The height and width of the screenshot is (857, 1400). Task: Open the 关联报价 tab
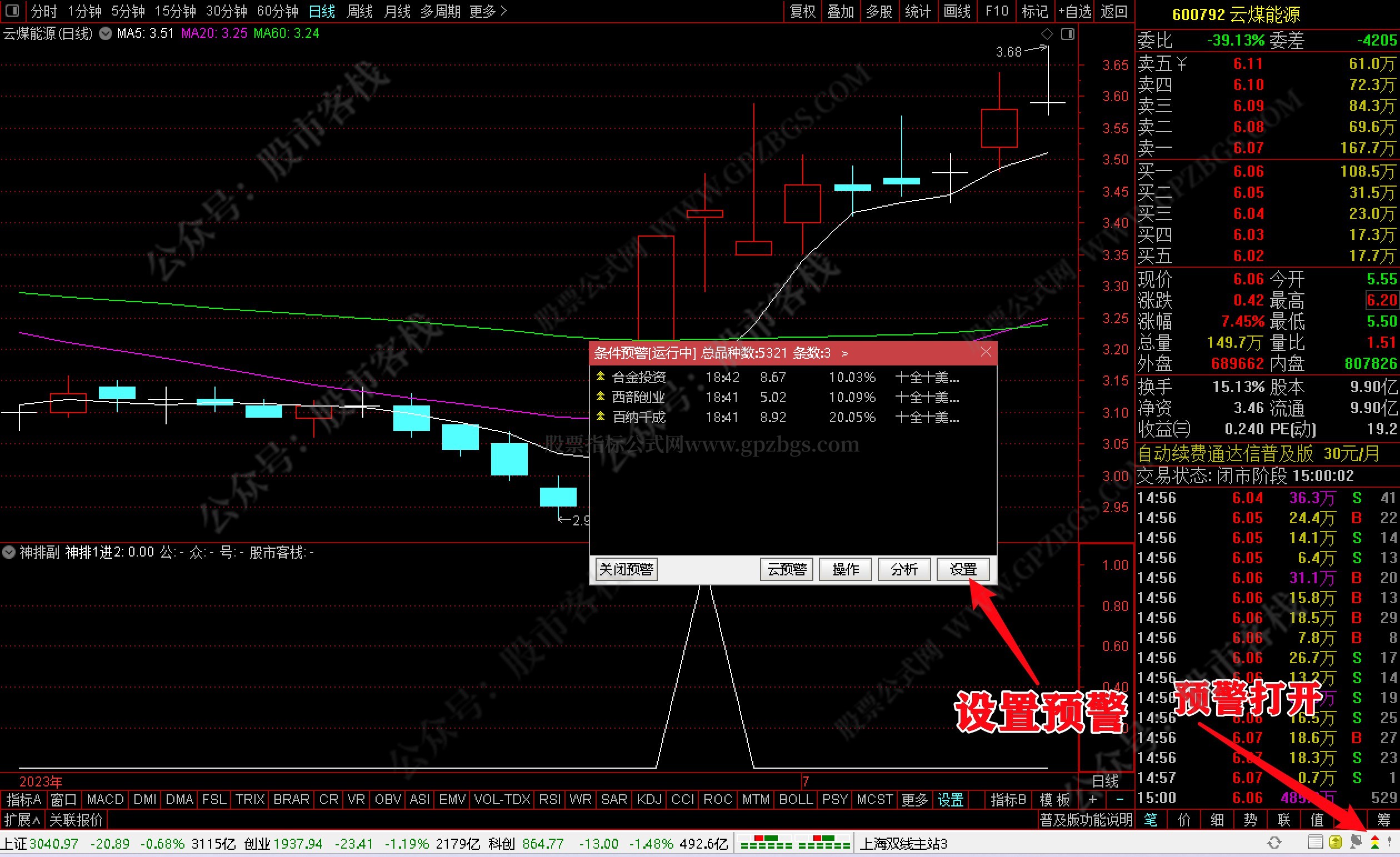[x=76, y=820]
